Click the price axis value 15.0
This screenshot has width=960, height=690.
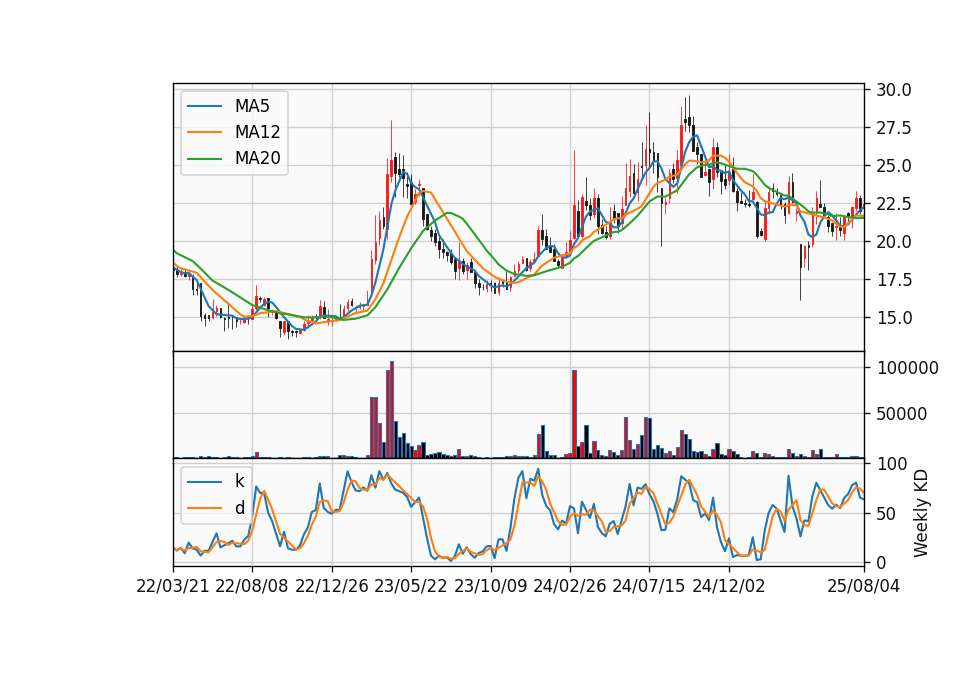pos(894,318)
